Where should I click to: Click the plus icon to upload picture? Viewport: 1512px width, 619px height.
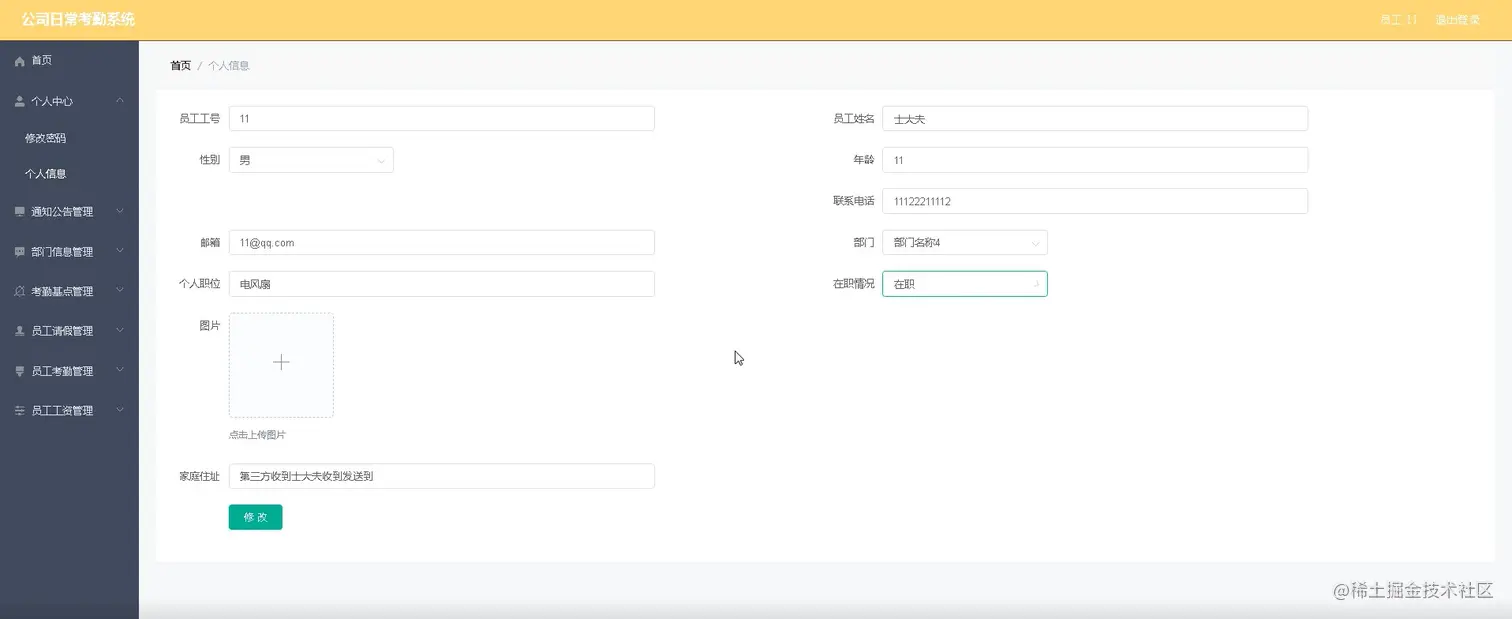tap(281, 362)
